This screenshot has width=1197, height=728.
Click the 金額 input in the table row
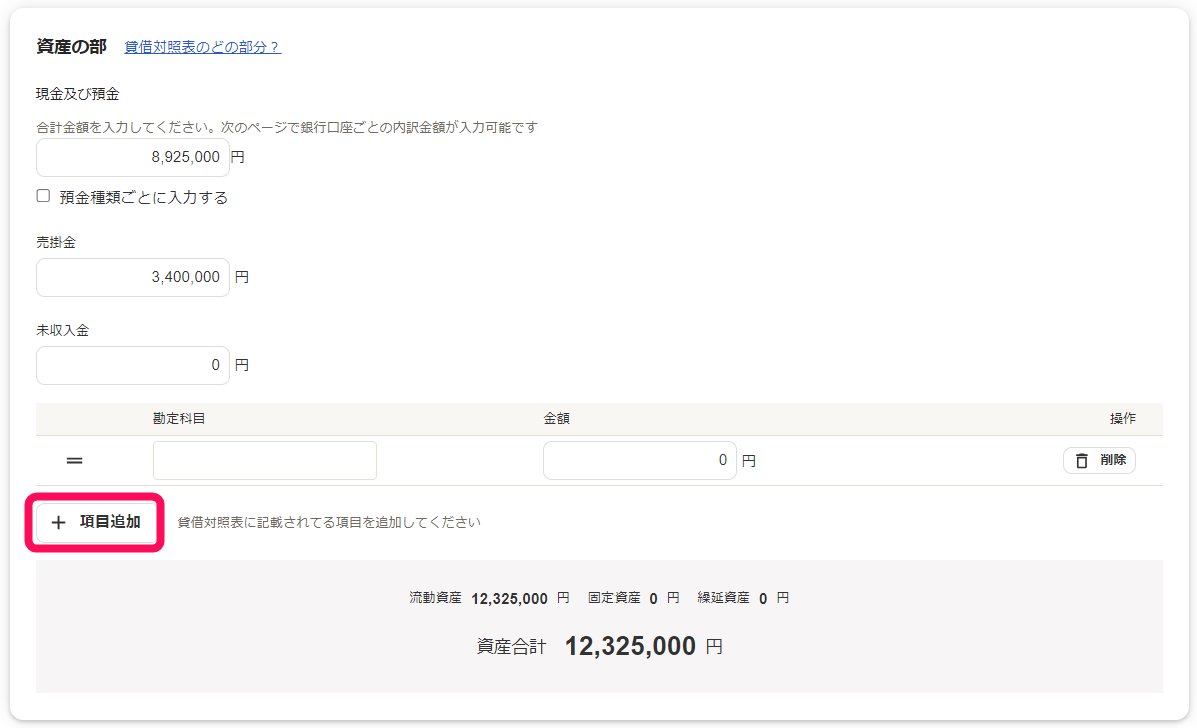coord(639,461)
